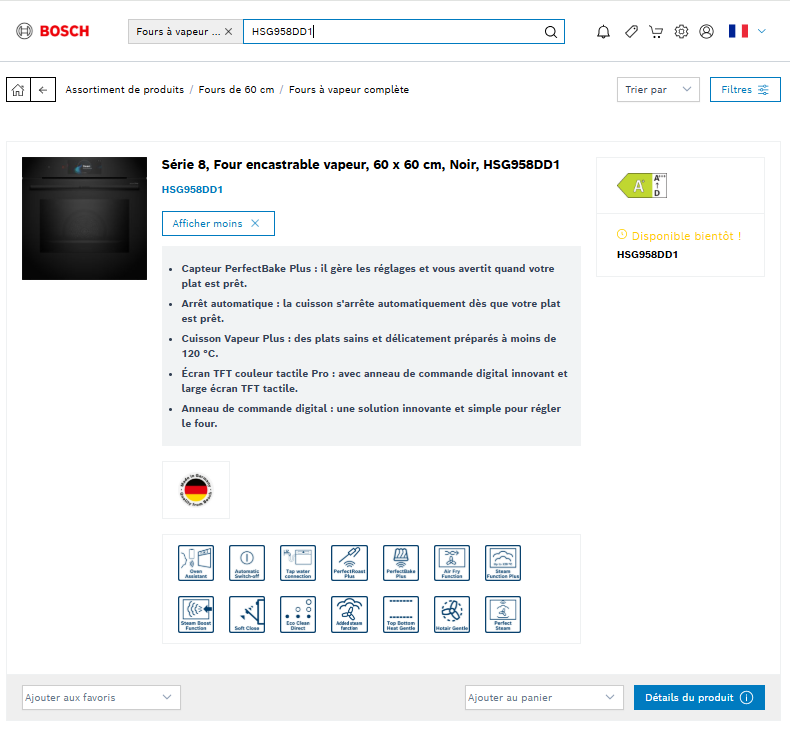Click the price tag offers icon

coord(630,32)
